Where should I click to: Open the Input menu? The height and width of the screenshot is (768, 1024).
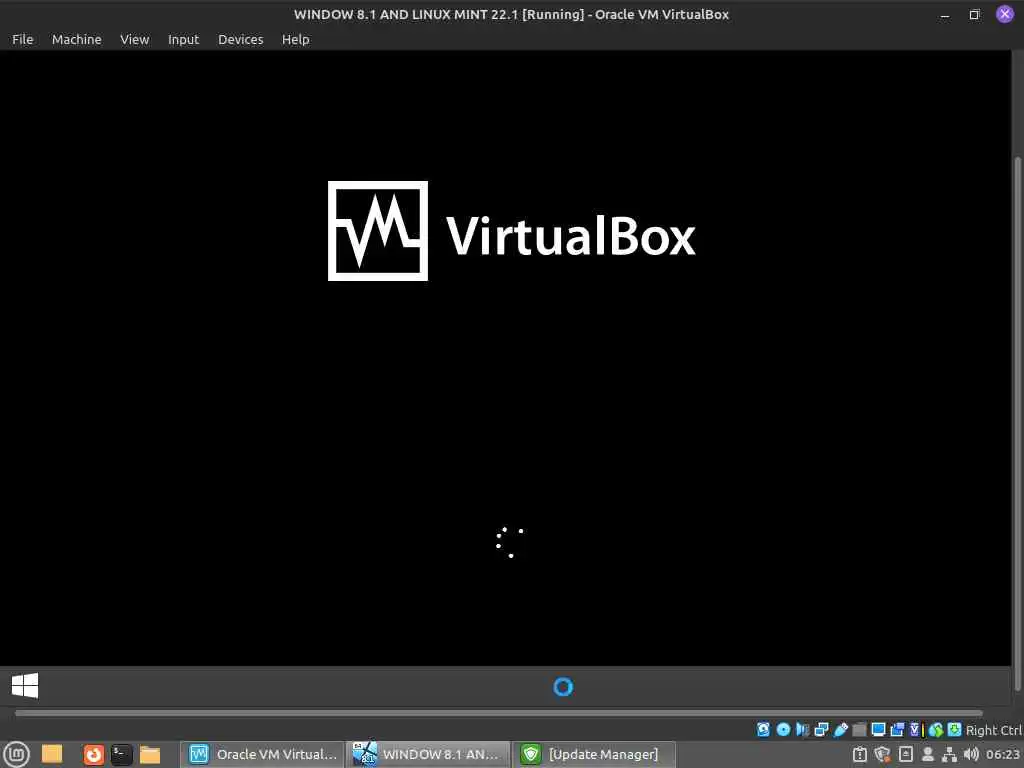(x=184, y=39)
